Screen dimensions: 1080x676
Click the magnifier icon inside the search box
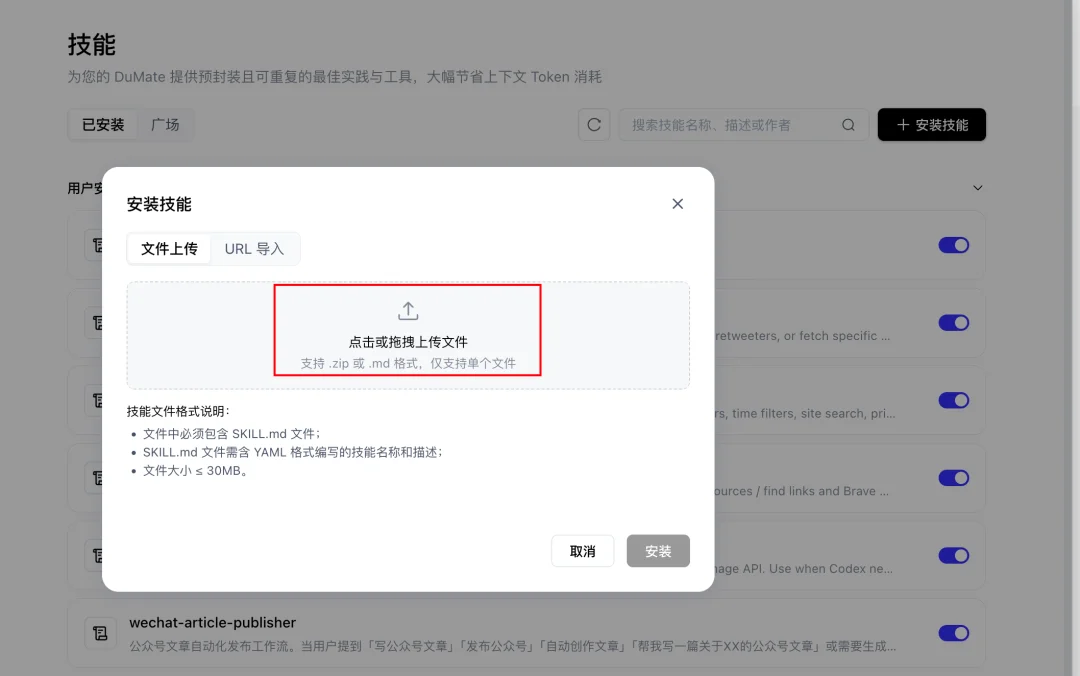coord(847,124)
